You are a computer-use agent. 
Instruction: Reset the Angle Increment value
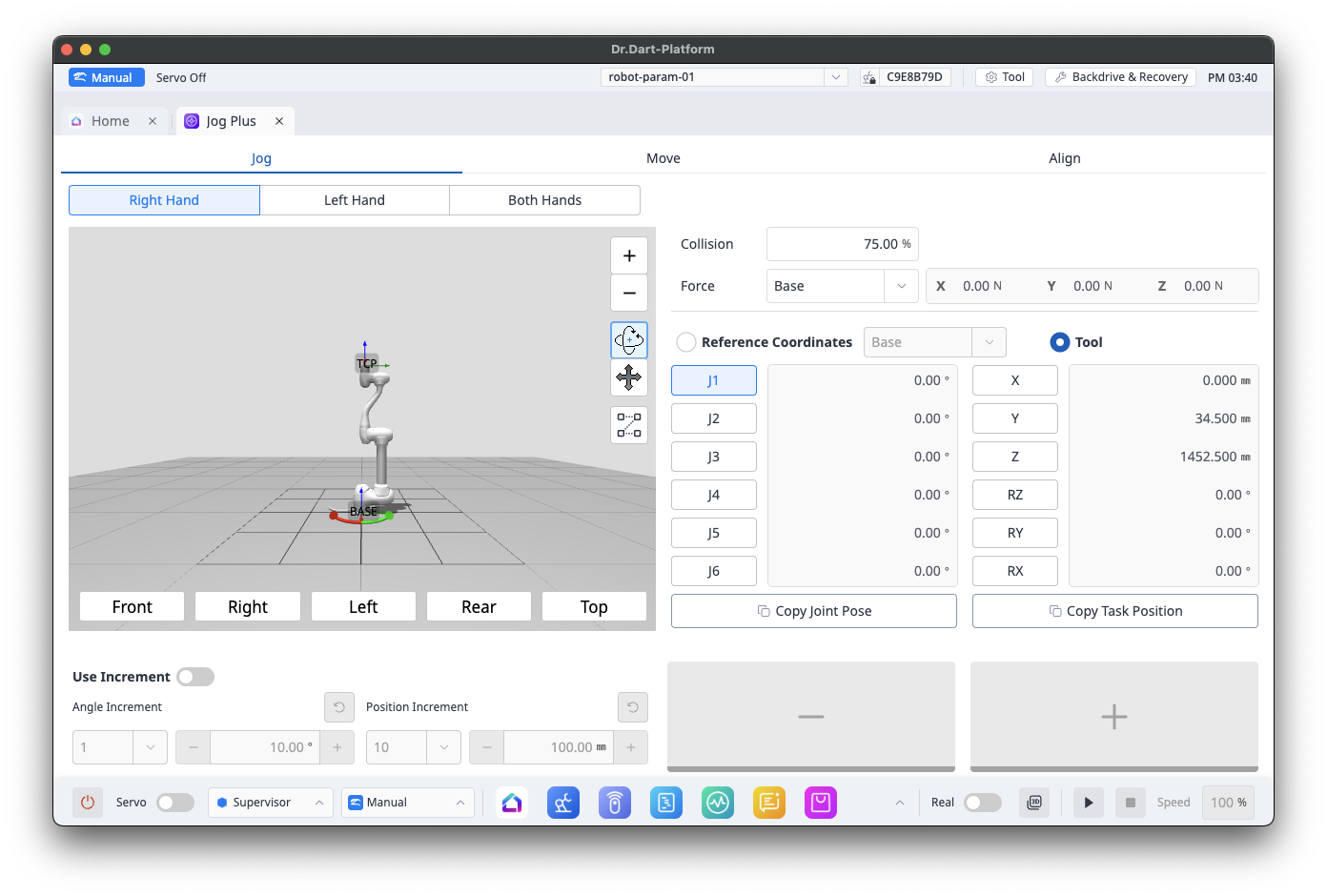tap(339, 707)
